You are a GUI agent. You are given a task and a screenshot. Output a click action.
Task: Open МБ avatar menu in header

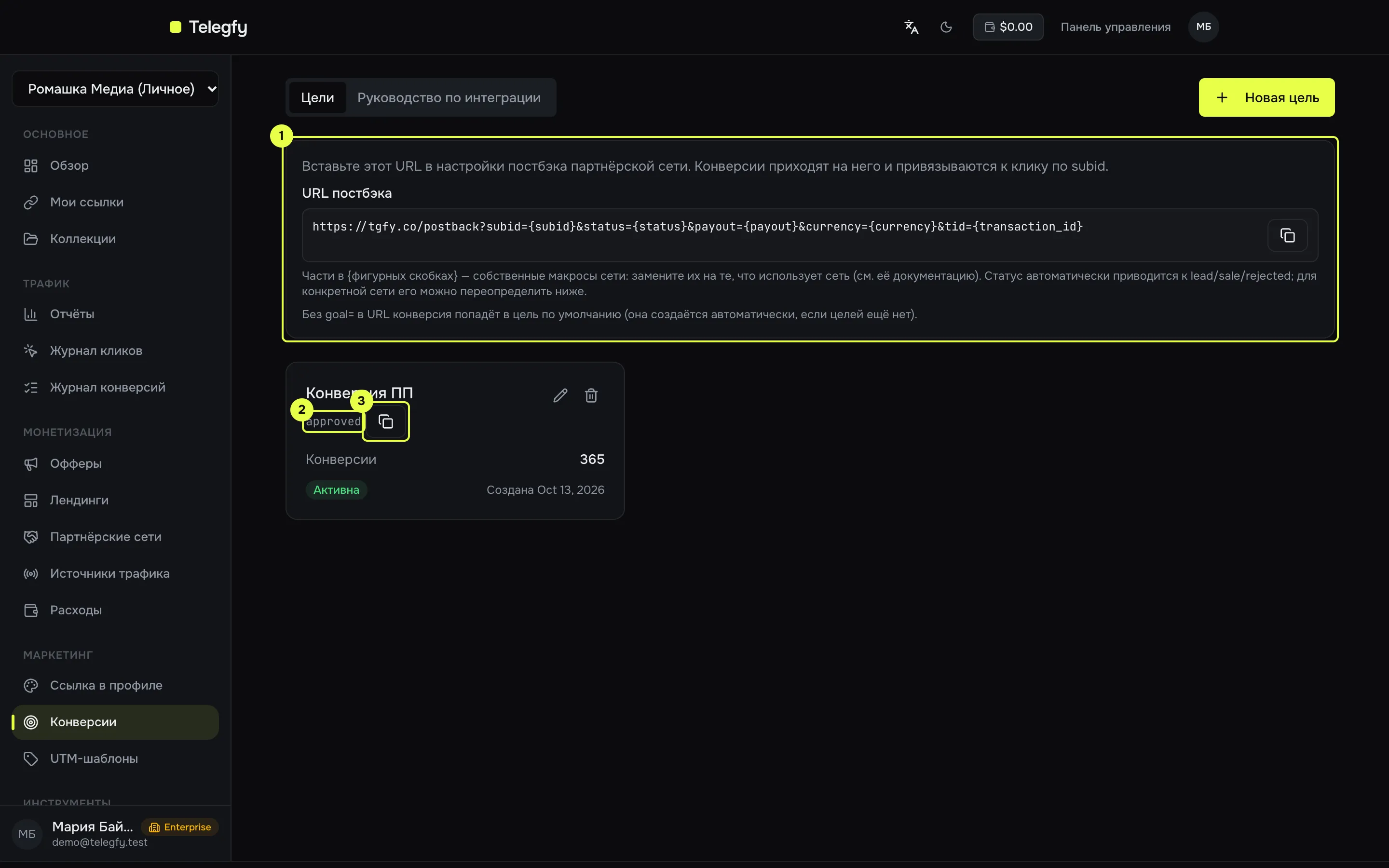tap(1204, 27)
